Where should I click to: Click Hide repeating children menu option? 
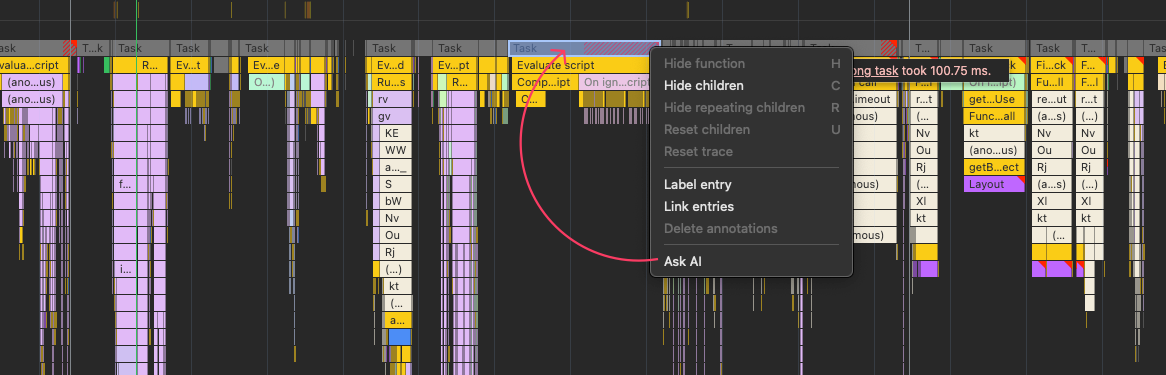(734, 108)
